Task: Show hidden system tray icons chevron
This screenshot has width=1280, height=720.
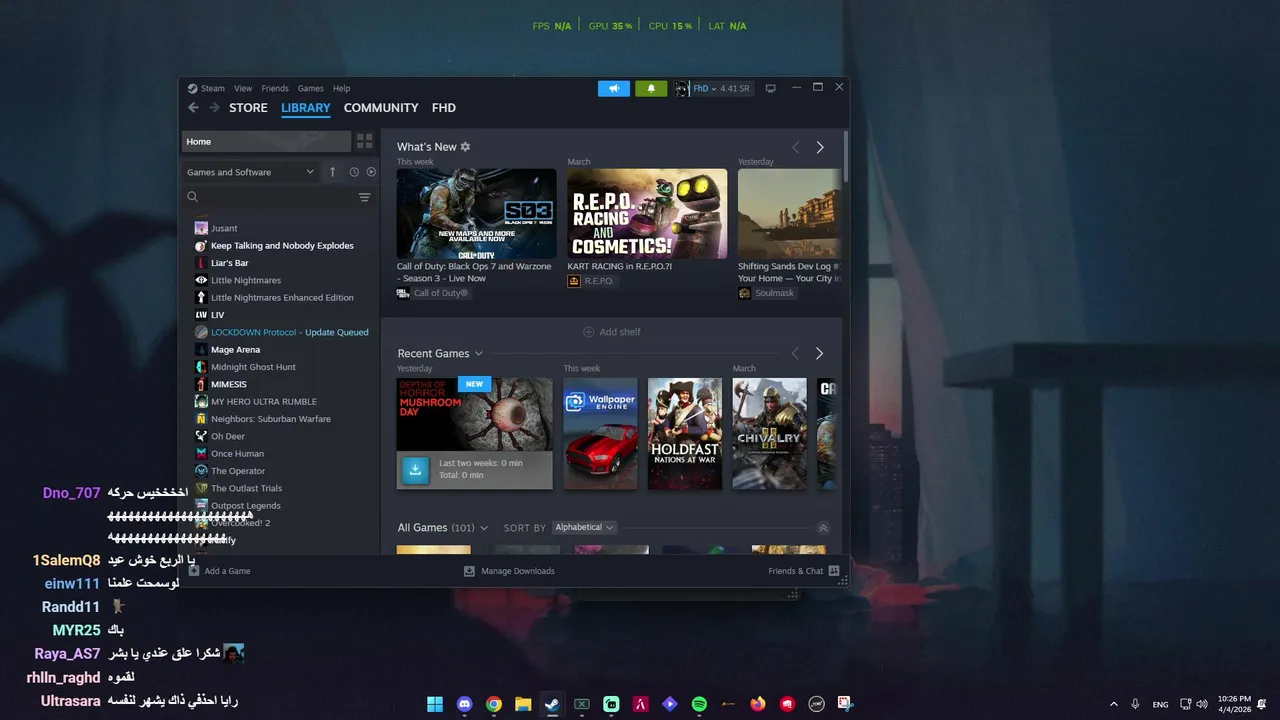Action: (1114, 704)
